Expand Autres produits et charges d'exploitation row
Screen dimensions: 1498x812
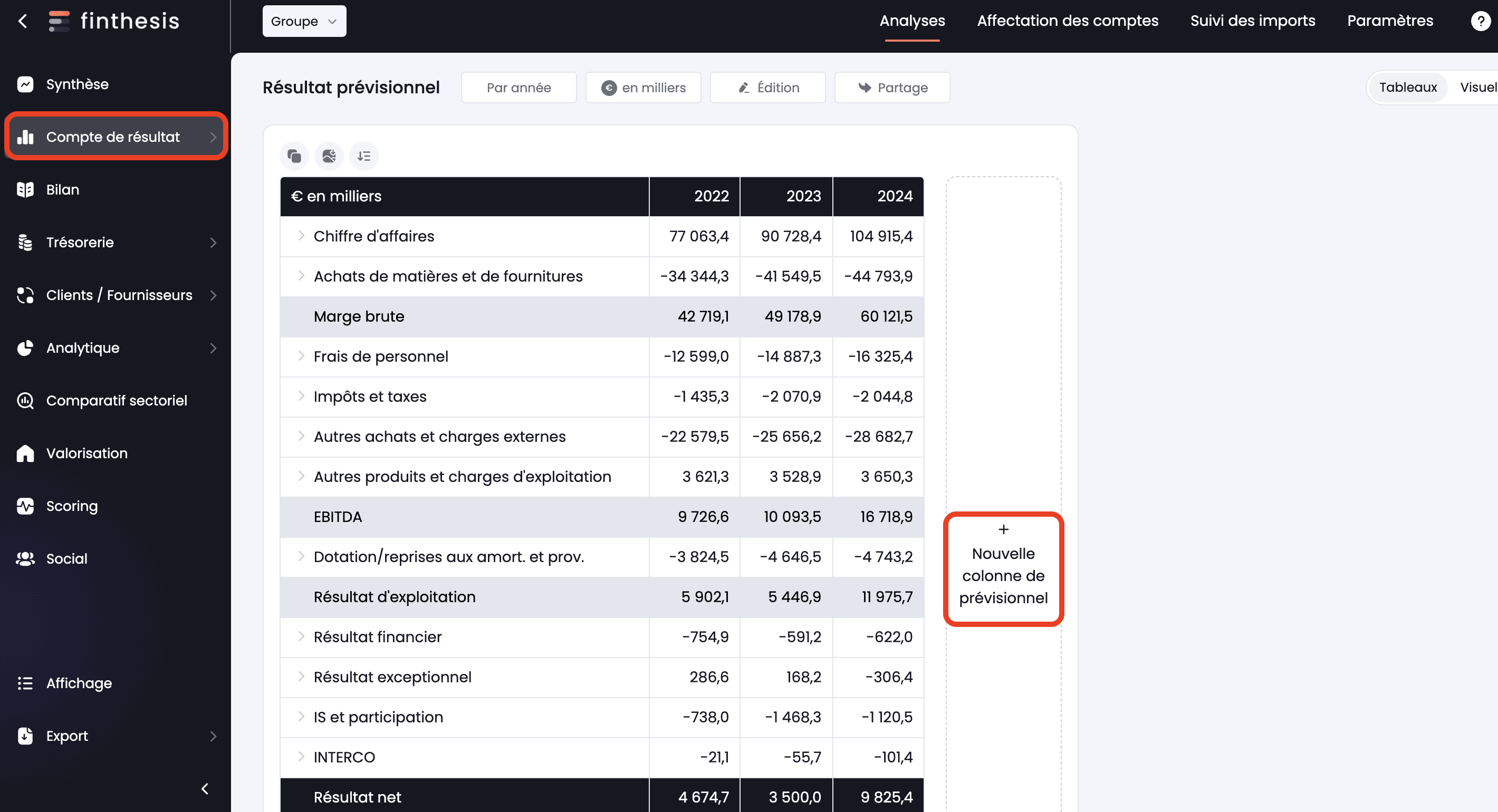point(301,477)
